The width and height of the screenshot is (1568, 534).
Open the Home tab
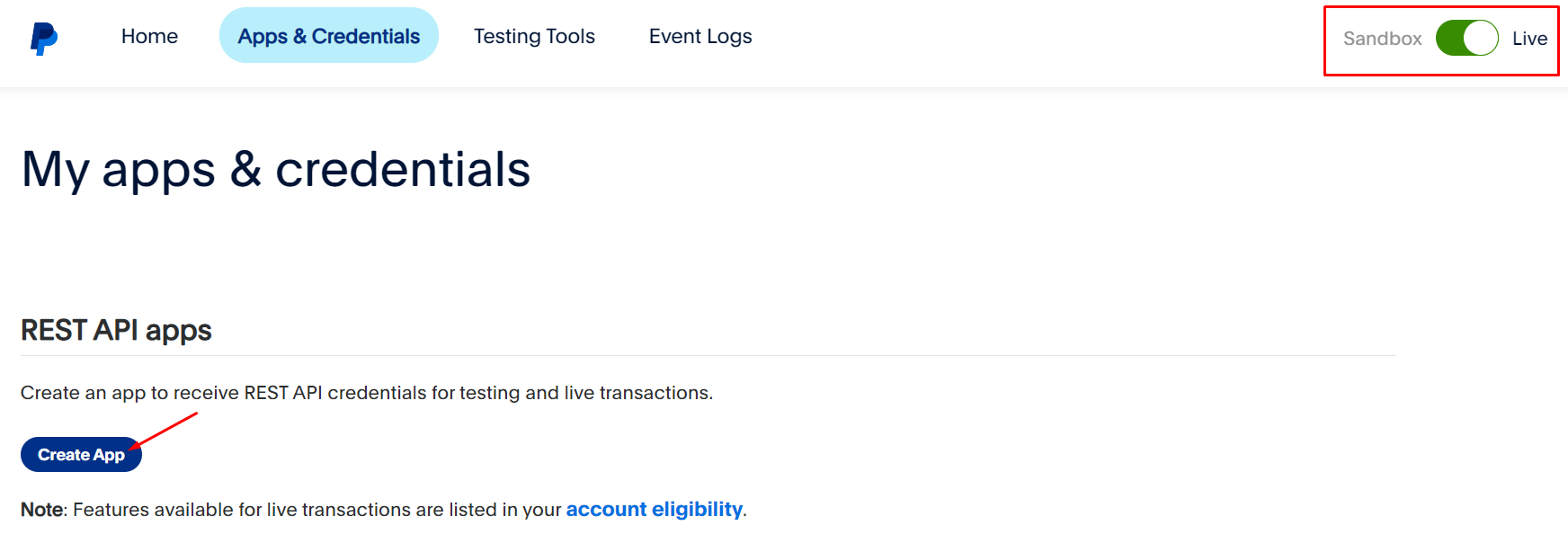tap(149, 36)
